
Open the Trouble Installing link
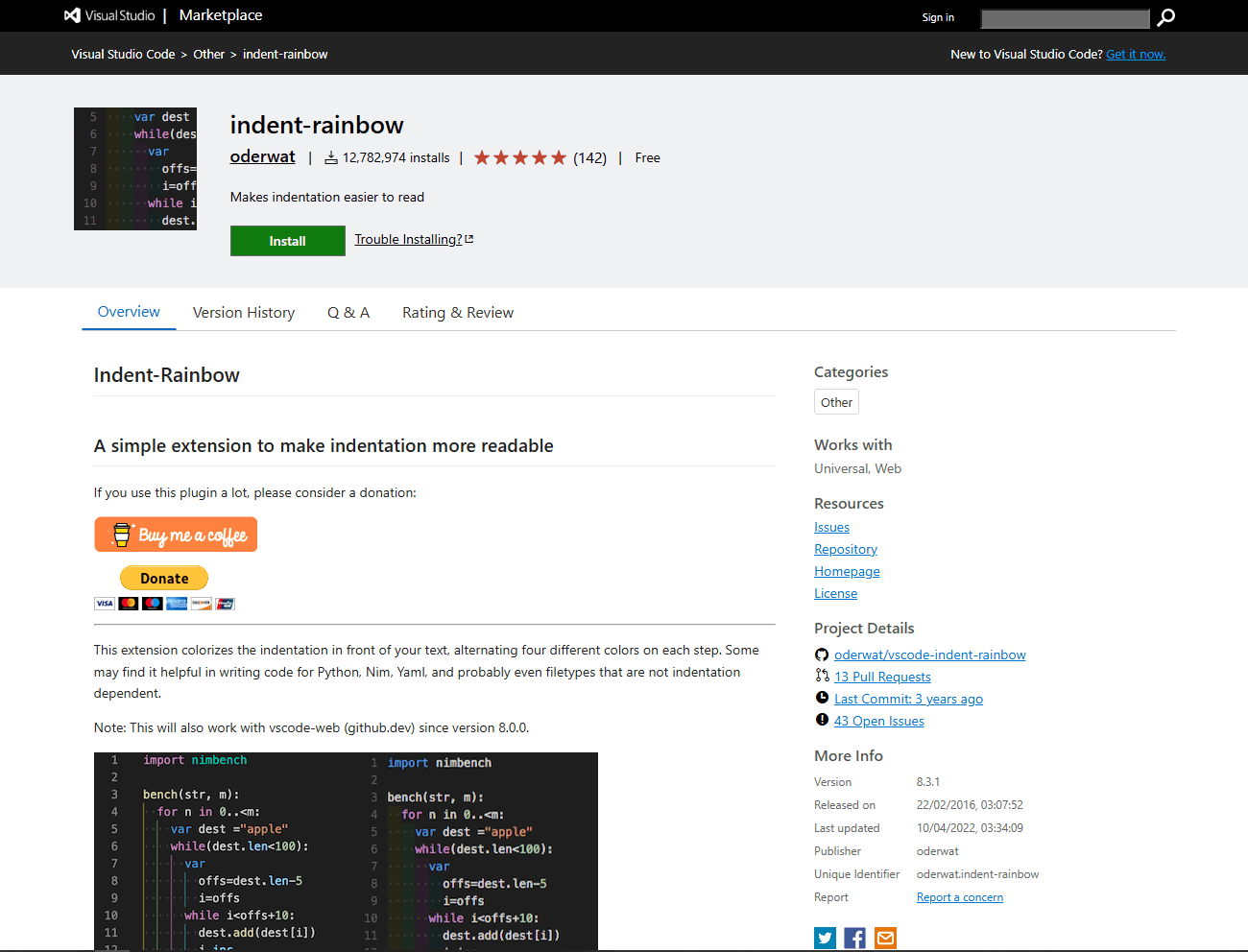click(x=408, y=239)
